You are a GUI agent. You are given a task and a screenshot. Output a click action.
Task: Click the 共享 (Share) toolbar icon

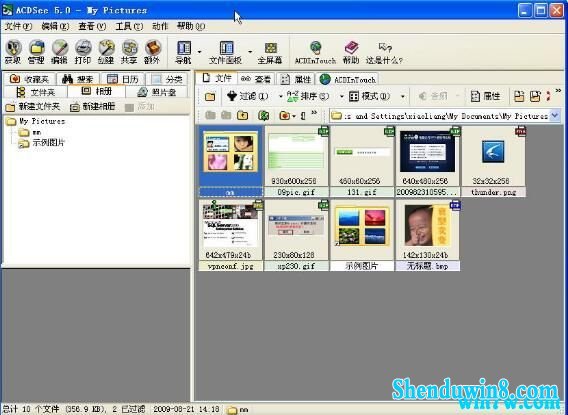129,52
